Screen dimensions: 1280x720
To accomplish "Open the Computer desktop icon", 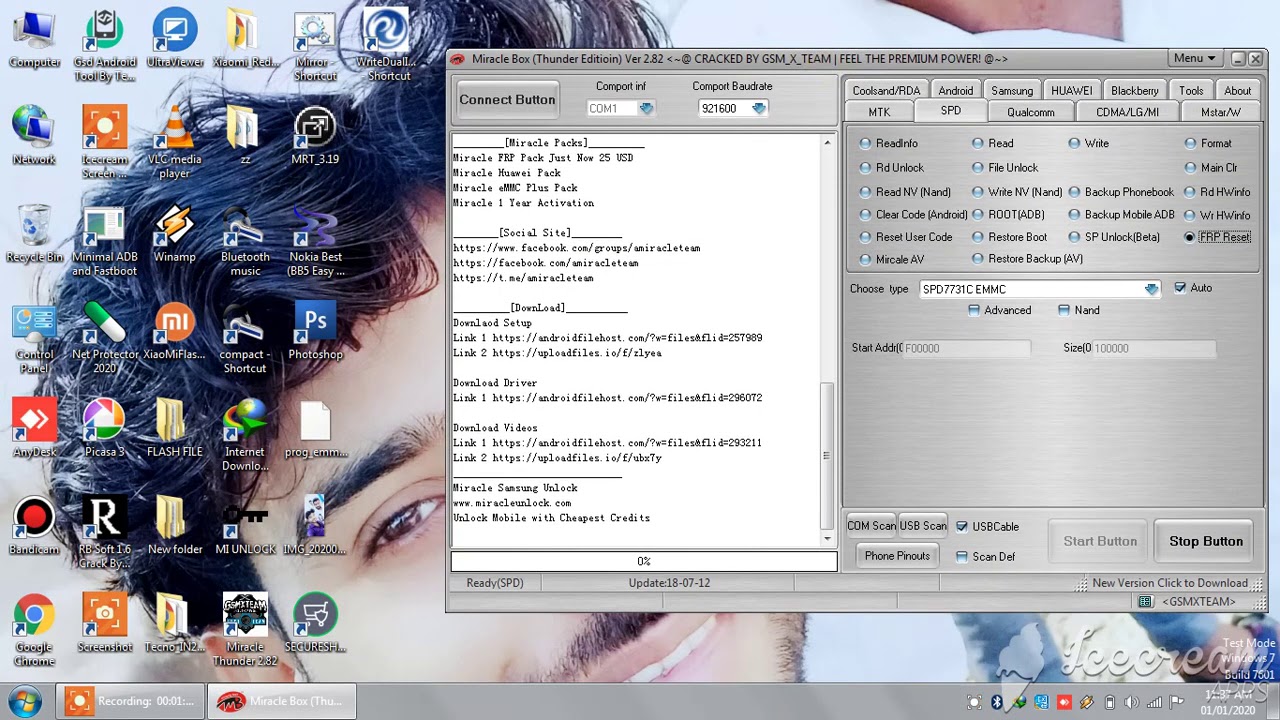I will coord(34,40).
